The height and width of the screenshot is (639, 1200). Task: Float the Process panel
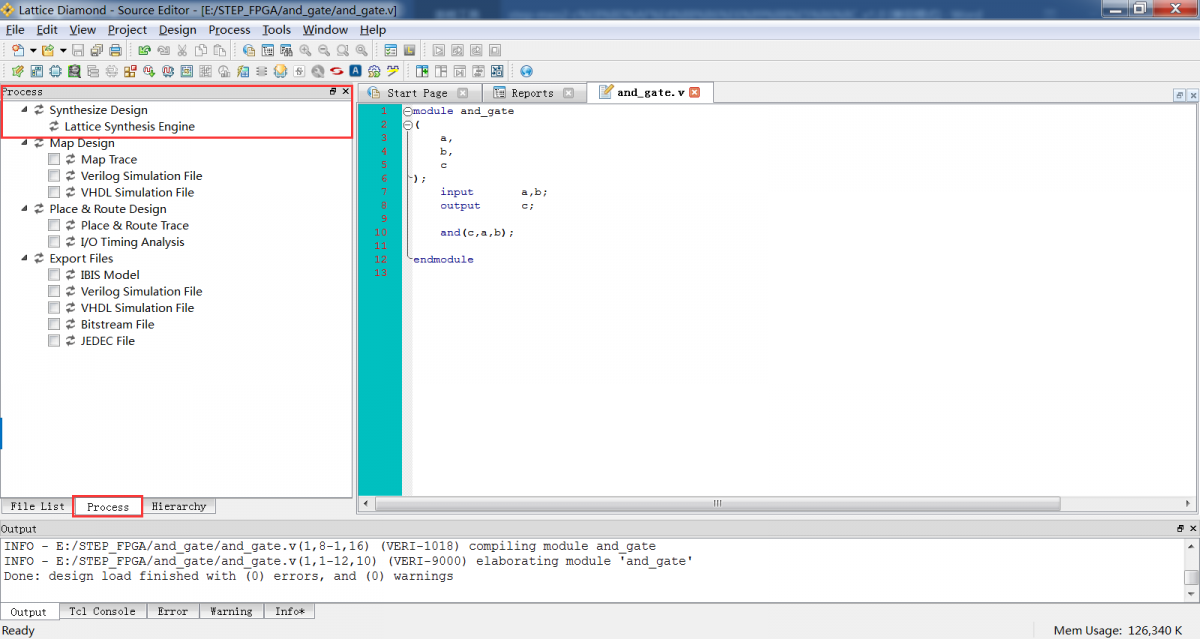pyautogui.click(x=334, y=92)
